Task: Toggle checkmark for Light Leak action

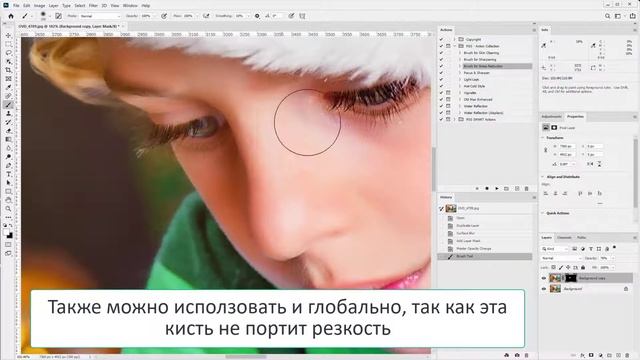Action: click(x=441, y=80)
